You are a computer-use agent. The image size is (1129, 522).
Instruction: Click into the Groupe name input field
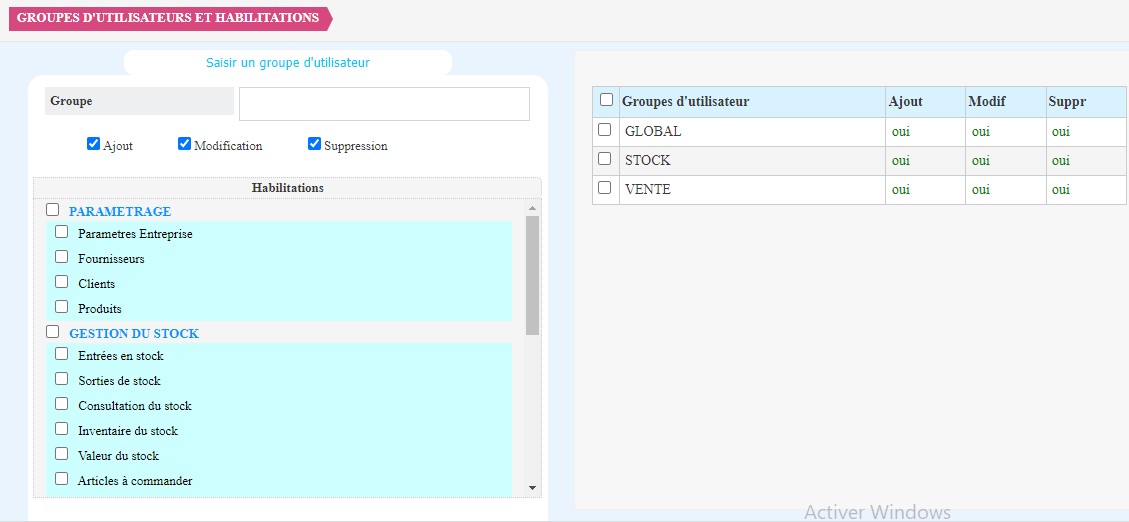[x=384, y=104]
